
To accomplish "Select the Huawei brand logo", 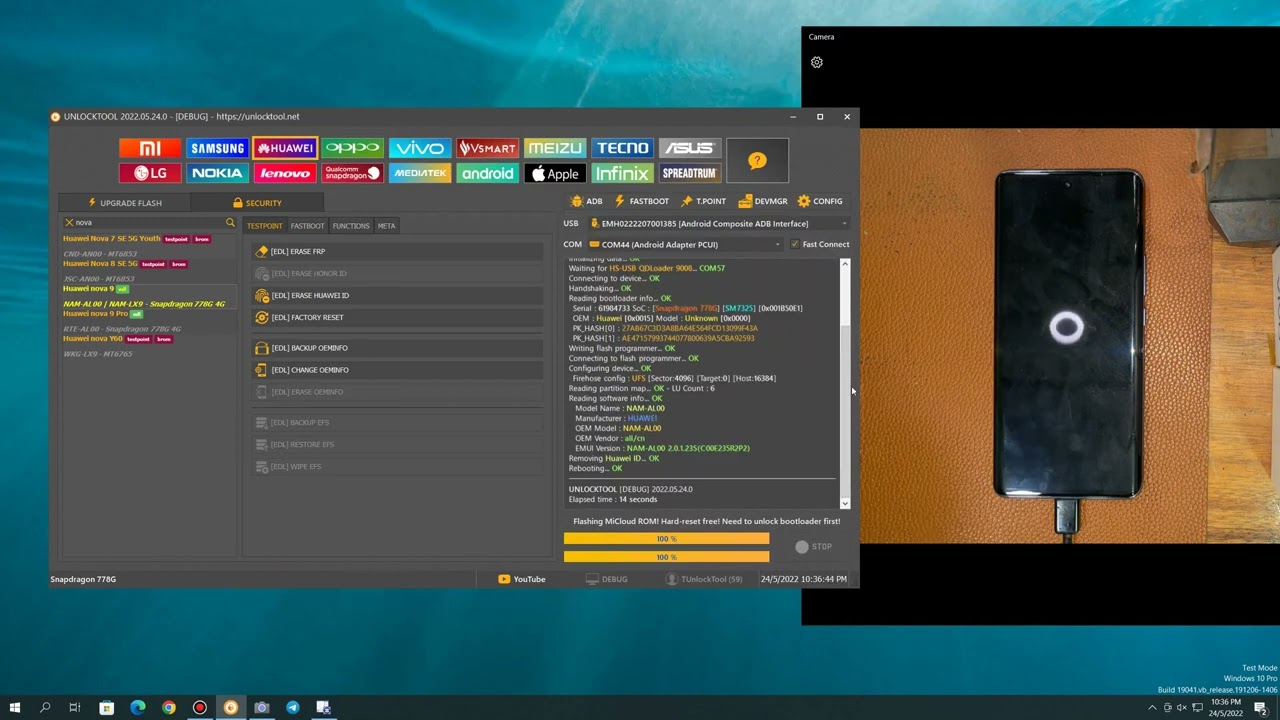I will 285,148.
